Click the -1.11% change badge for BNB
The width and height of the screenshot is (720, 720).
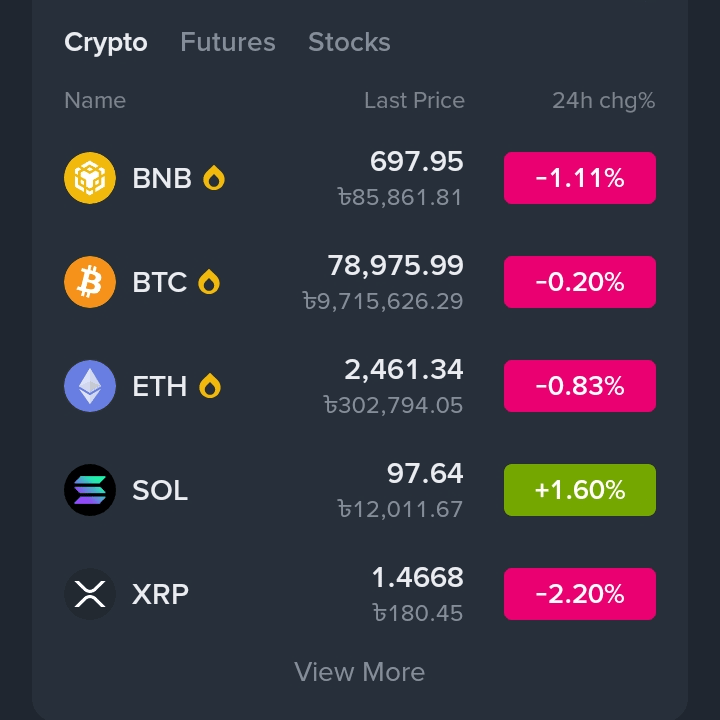tap(579, 178)
